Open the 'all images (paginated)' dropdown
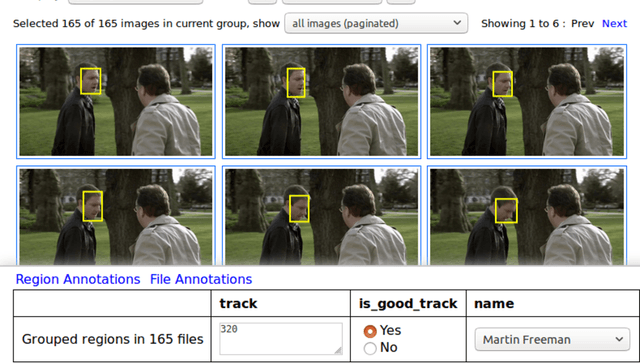This screenshot has width=640, height=363. click(376, 23)
